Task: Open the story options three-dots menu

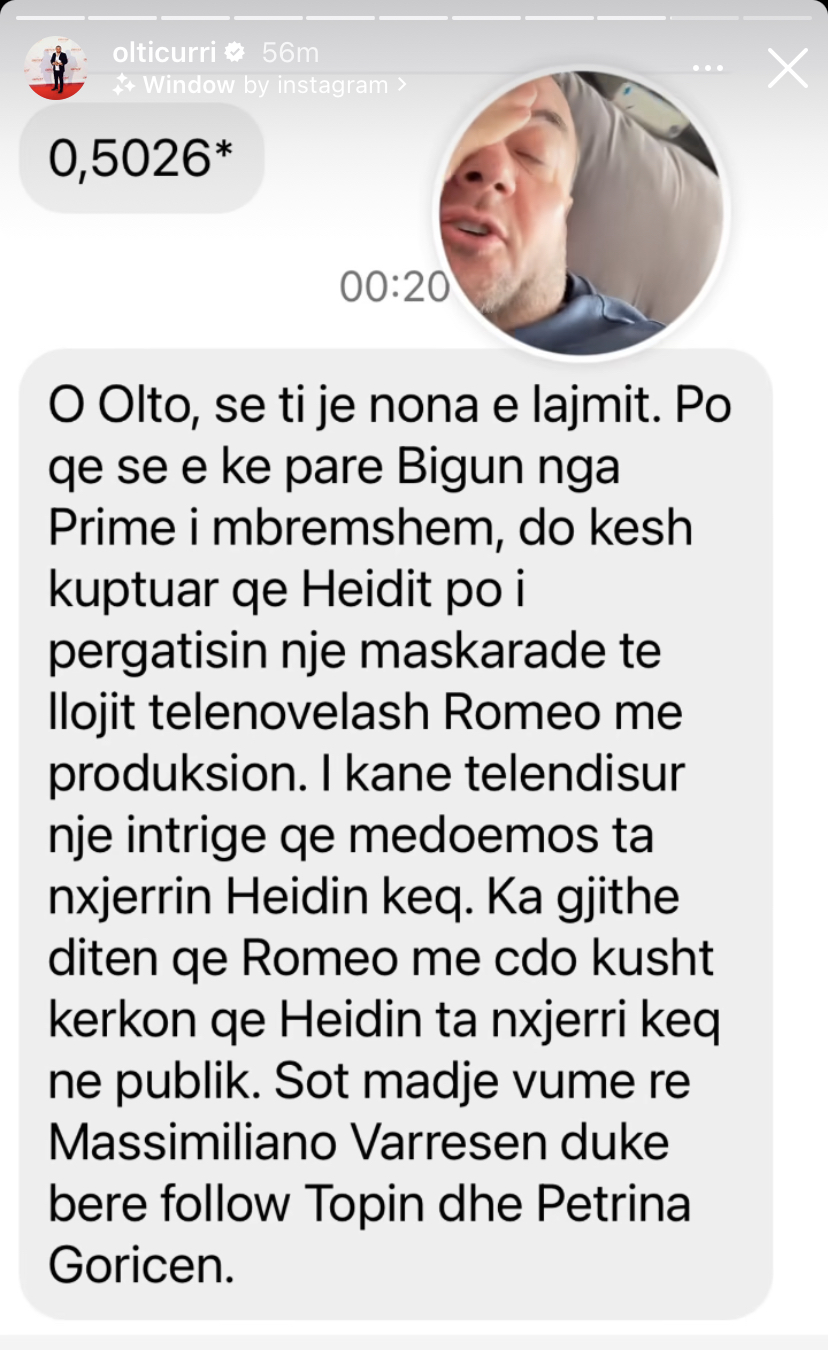Action: (x=708, y=68)
